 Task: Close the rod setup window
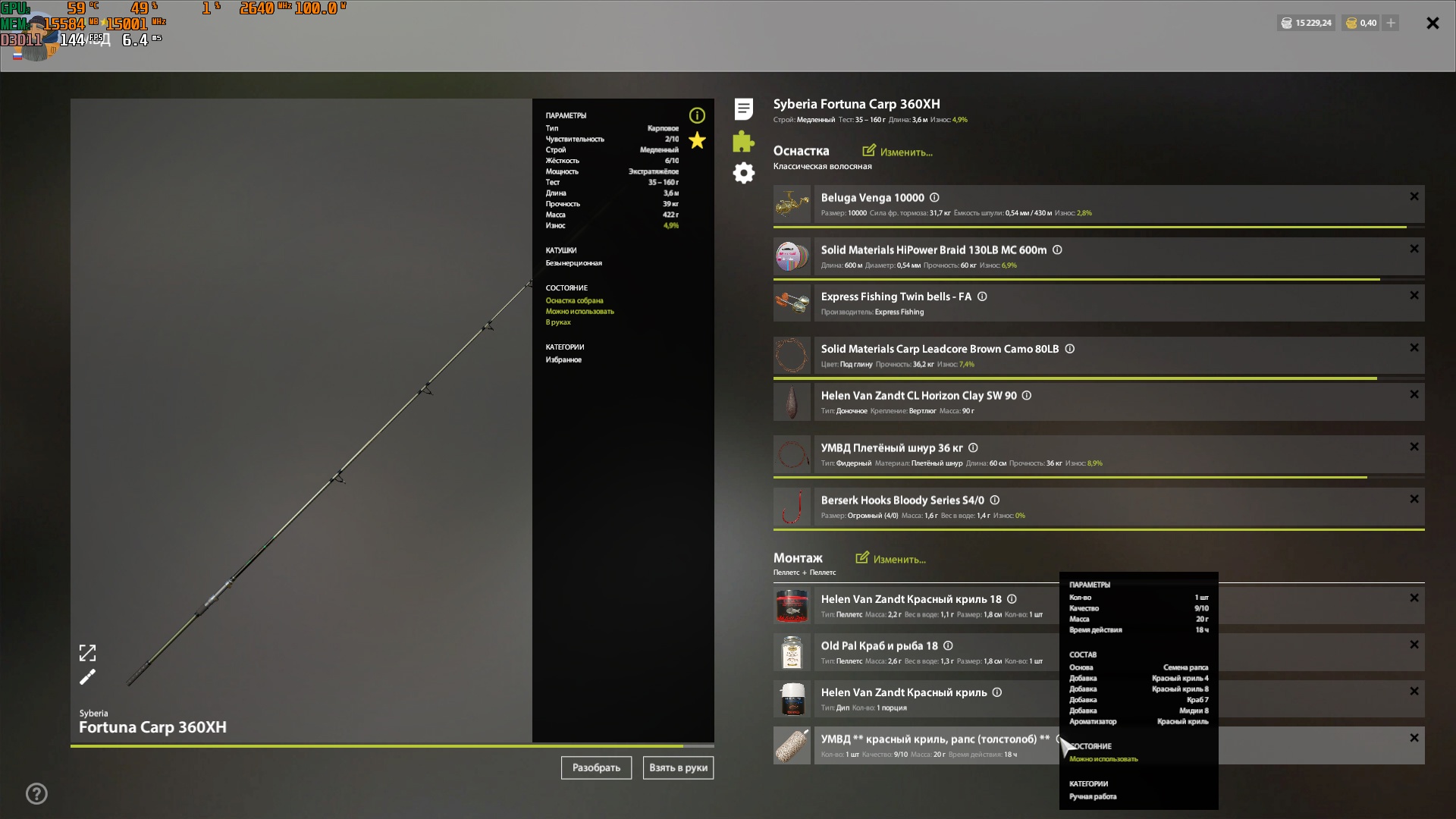[x=1432, y=23]
